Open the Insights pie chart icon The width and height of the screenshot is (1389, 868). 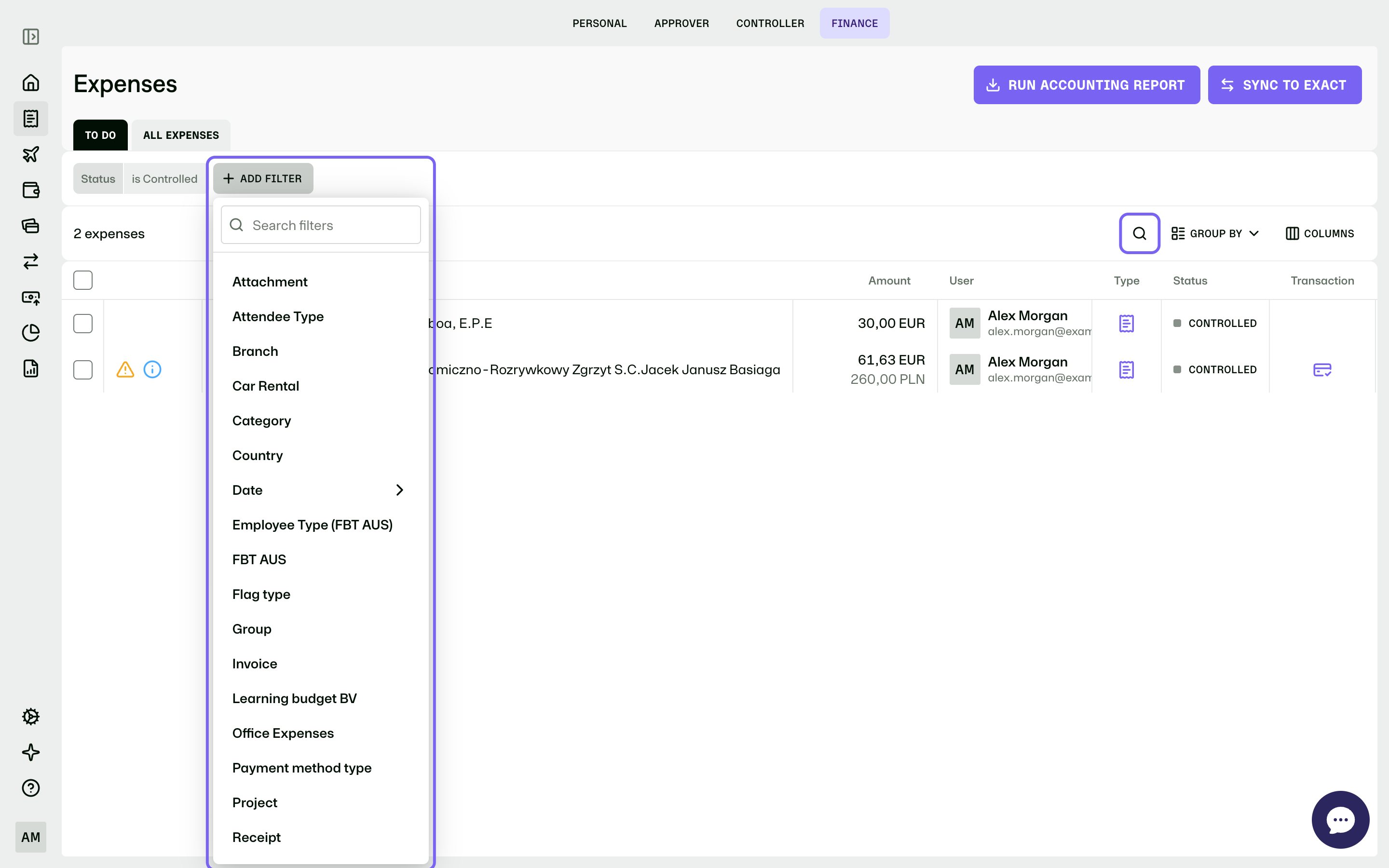point(31,333)
